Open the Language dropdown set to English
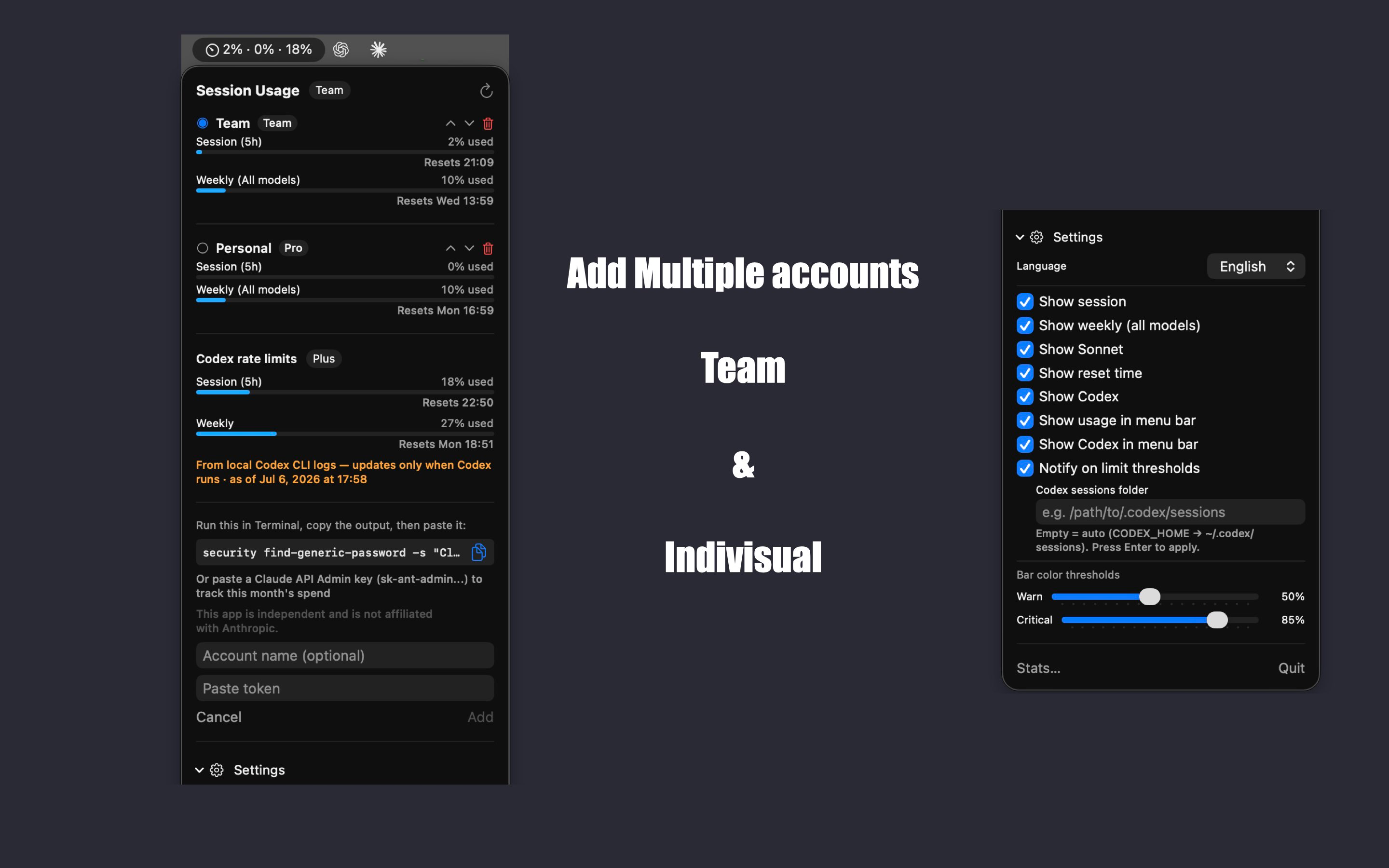Screen dimensions: 1389x868 coord(1256,266)
